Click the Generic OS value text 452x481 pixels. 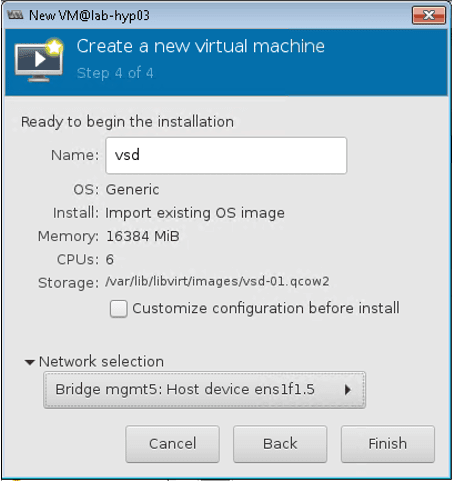[x=132, y=190]
